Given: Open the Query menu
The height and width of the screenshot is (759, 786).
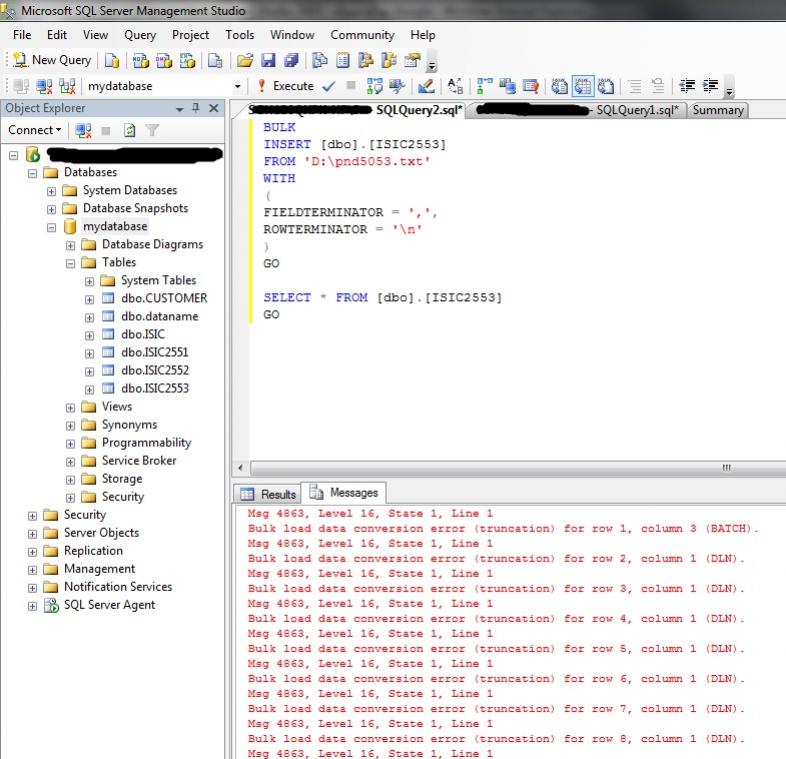Looking at the screenshot, I should click(x=140, y=35).
